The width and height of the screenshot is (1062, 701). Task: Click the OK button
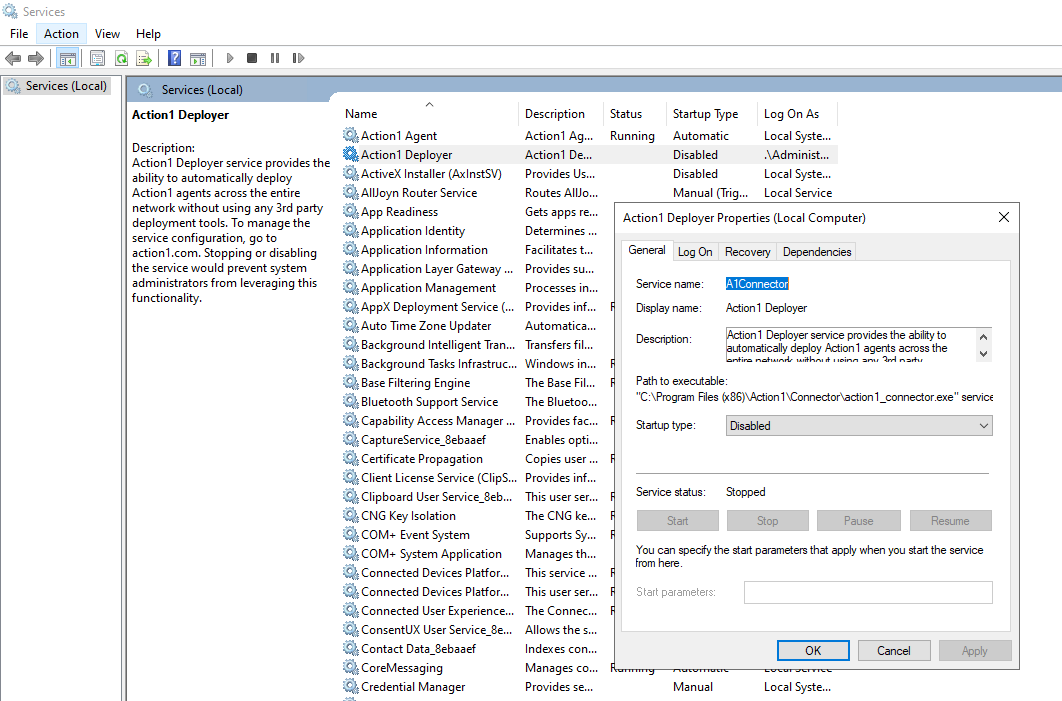tap(813, 650)
